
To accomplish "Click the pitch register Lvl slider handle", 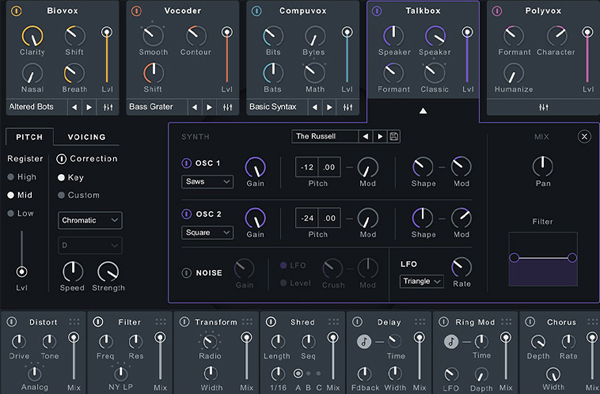I will pyautogui.click(x=22, y=272).
